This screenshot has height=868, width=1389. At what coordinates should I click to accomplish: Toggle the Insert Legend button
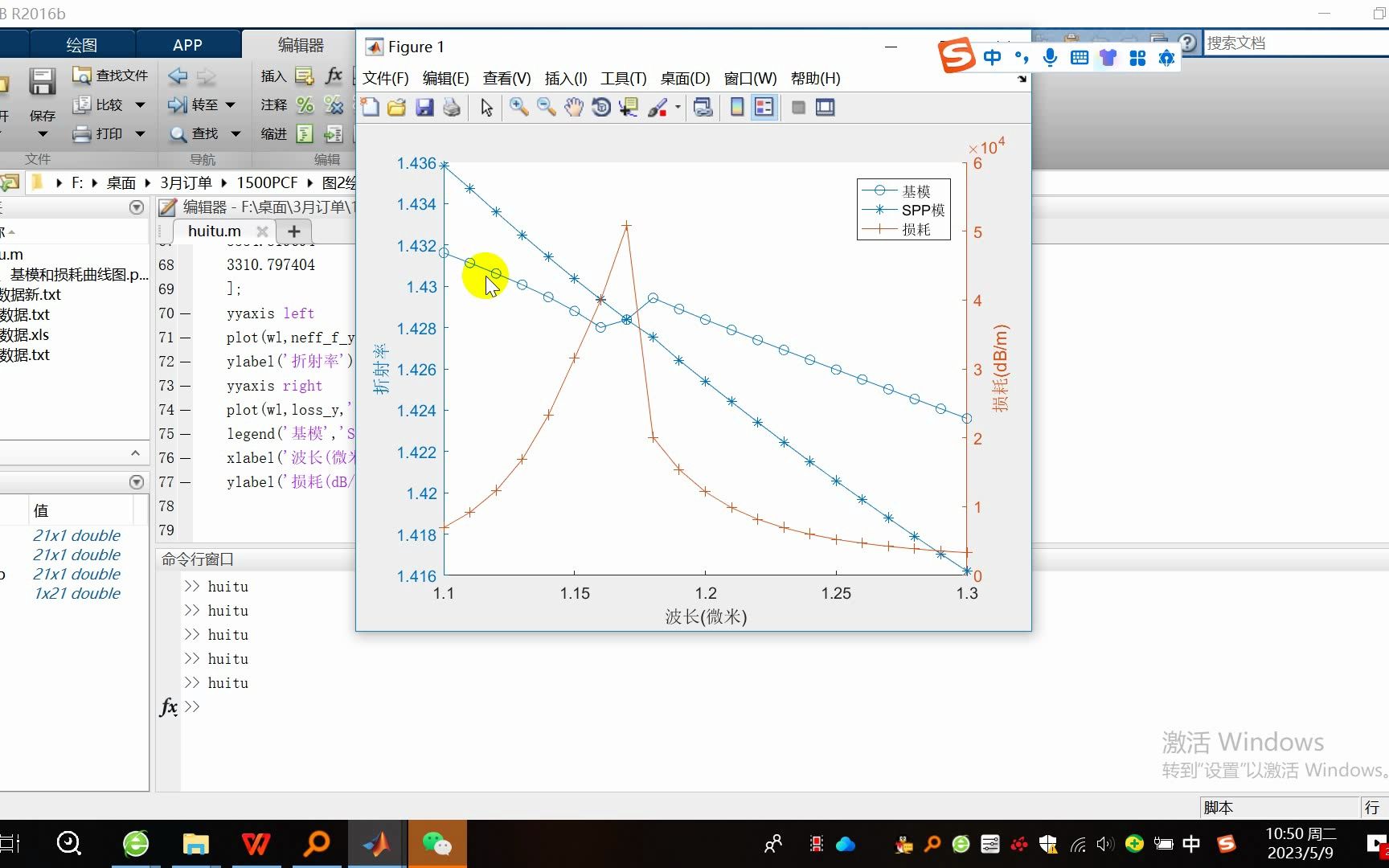point(764,108)
